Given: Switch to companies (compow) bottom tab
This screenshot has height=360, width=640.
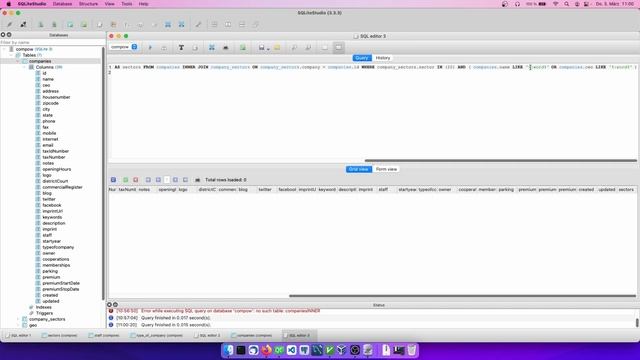Looking at the screenshot, I should (251, 336).
